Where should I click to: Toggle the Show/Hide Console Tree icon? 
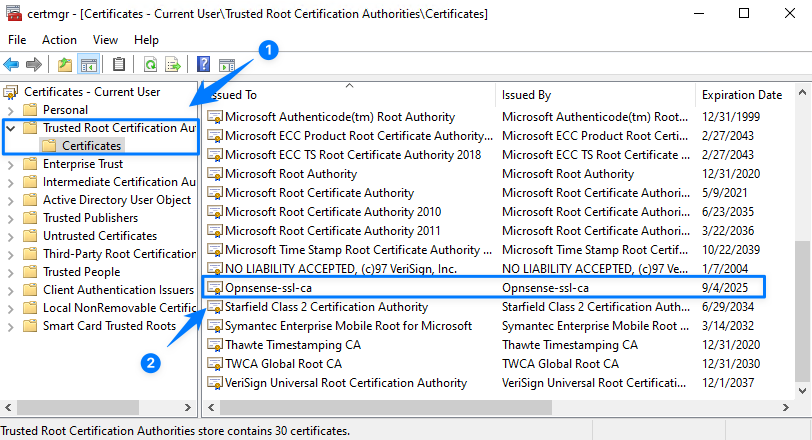click(89, 65)
